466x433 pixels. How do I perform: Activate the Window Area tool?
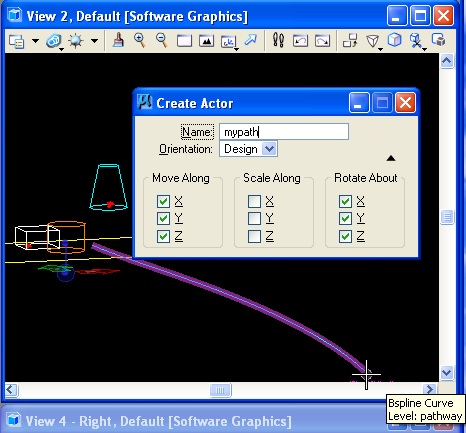point(184,41)
